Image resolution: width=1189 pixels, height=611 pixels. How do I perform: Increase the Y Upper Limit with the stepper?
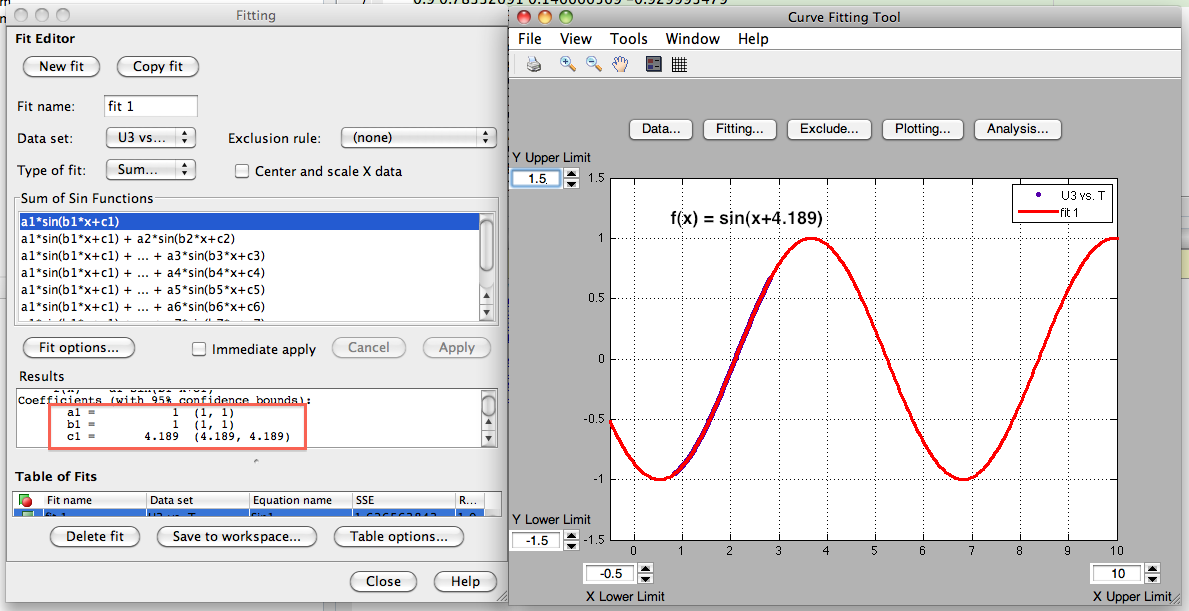click(x=571, y=174)
